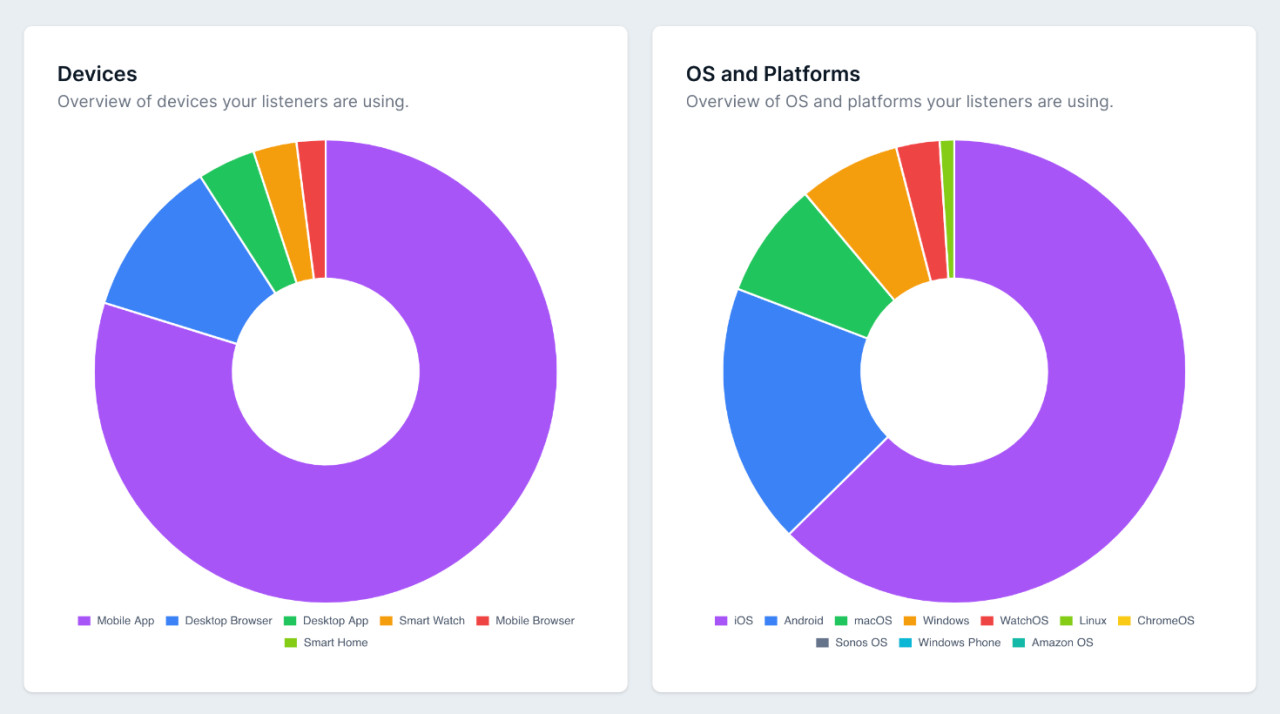Toggle the Mobile App legend entry

pos(116,621)
